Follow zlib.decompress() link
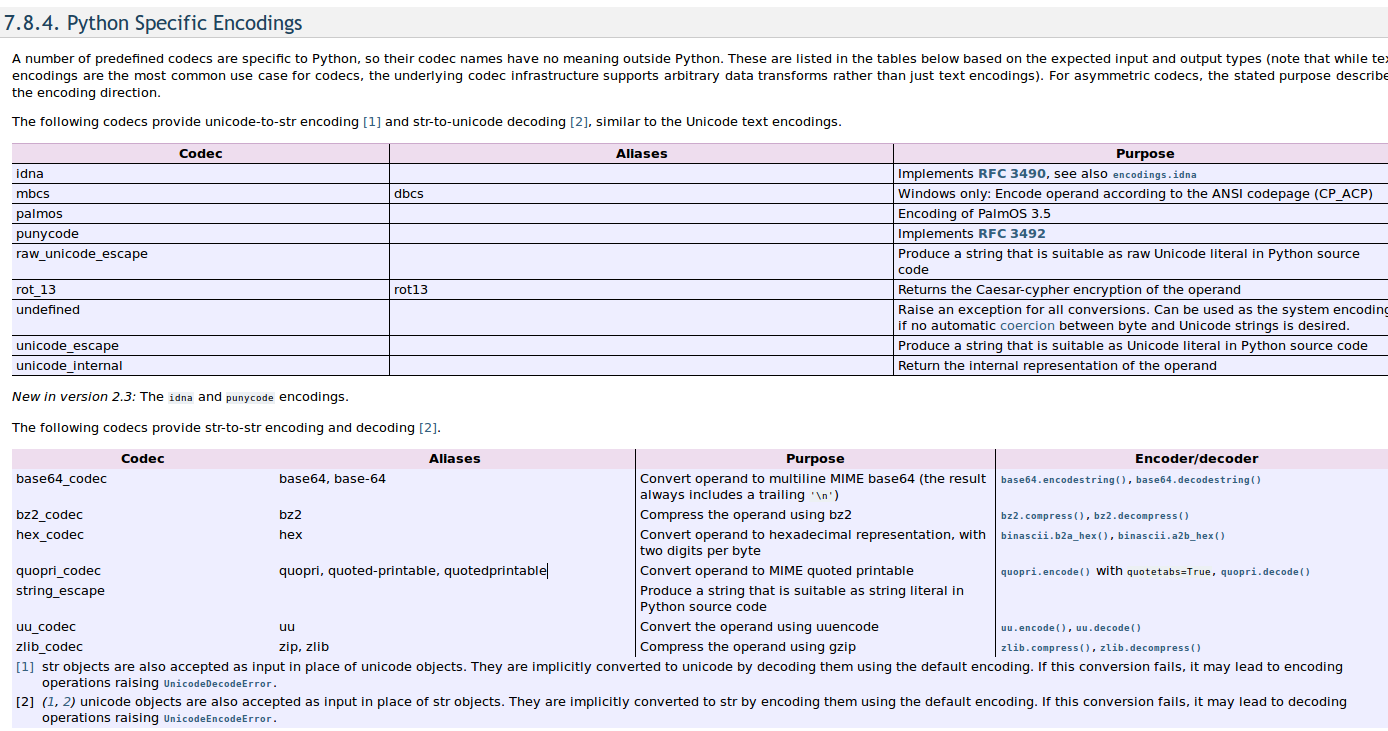1388x731 pixels. tap(1151, 648)
